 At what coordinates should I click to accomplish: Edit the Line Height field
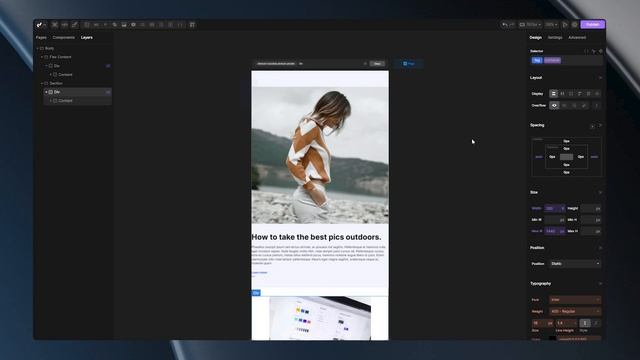(566, 323)
